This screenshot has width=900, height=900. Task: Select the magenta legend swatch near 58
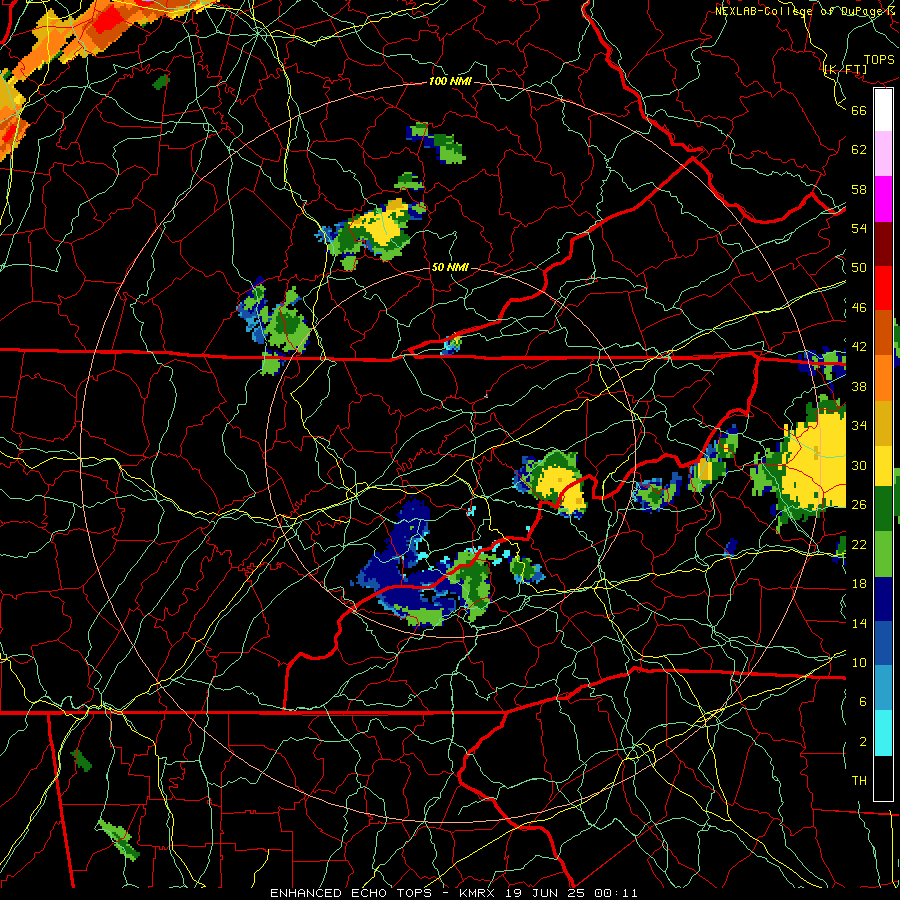coord(883,199)
